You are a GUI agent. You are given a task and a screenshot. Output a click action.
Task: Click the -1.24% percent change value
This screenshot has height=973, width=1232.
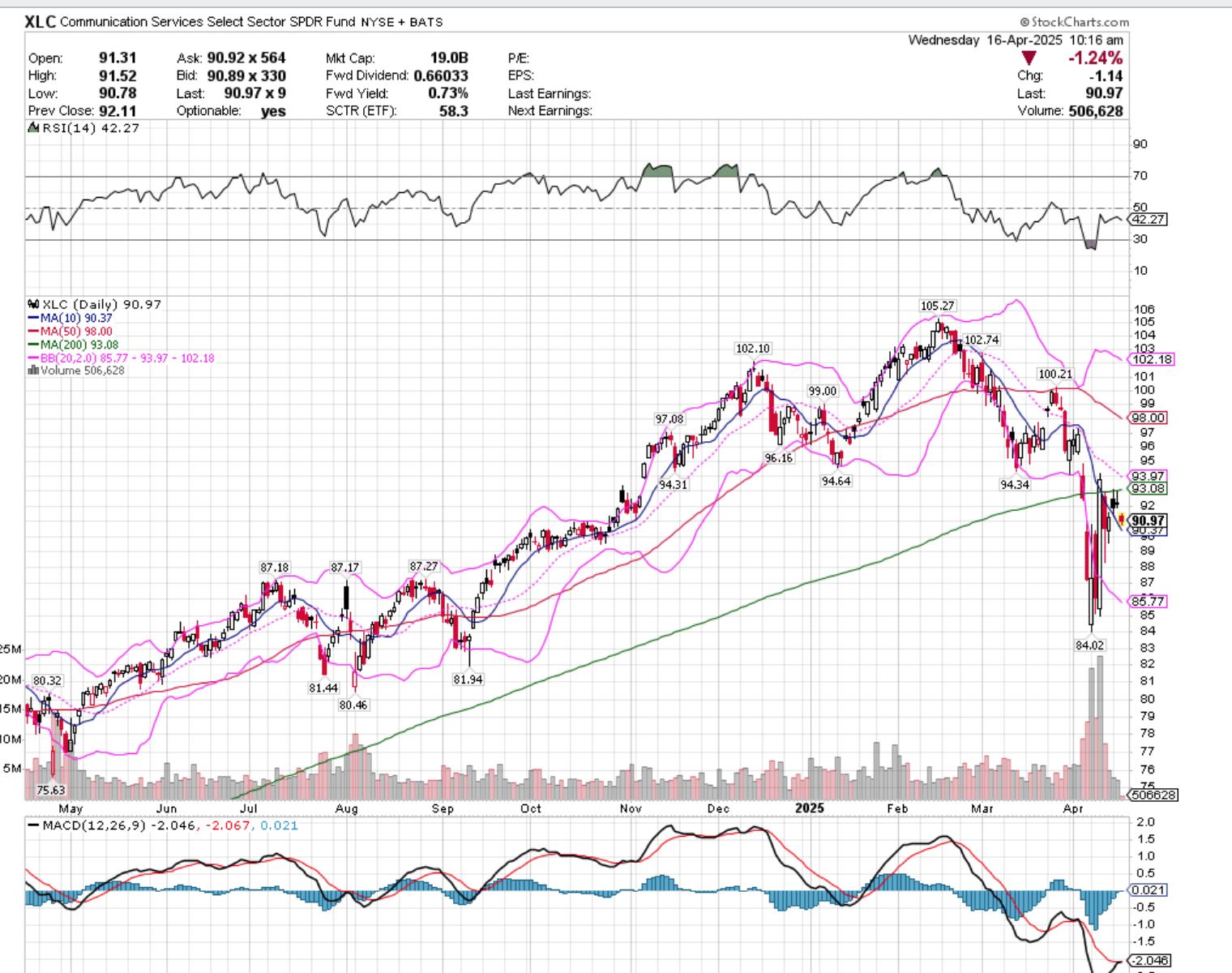(x=1095, y=58)
